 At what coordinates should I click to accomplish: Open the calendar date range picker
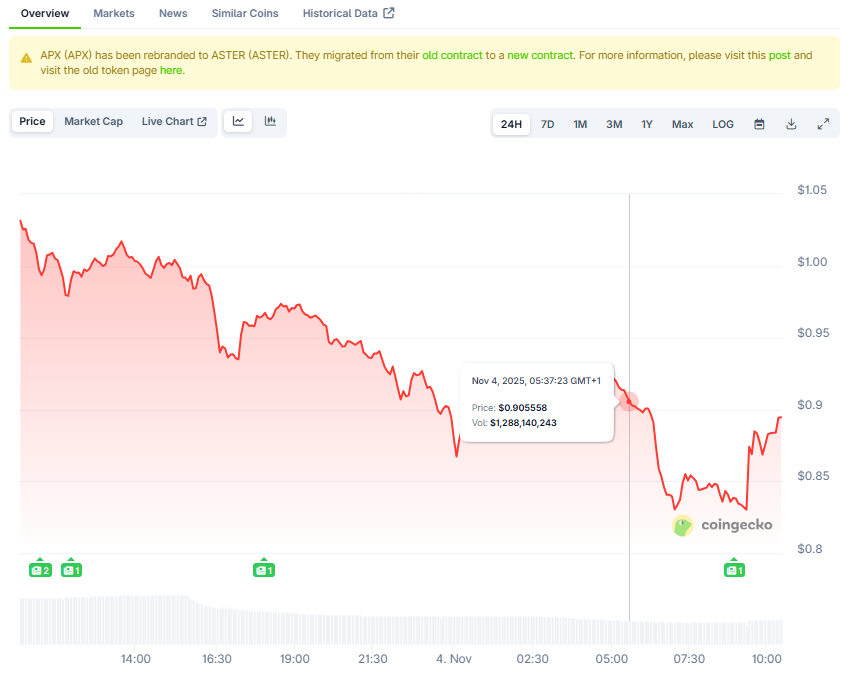click(x=759, y=124)
